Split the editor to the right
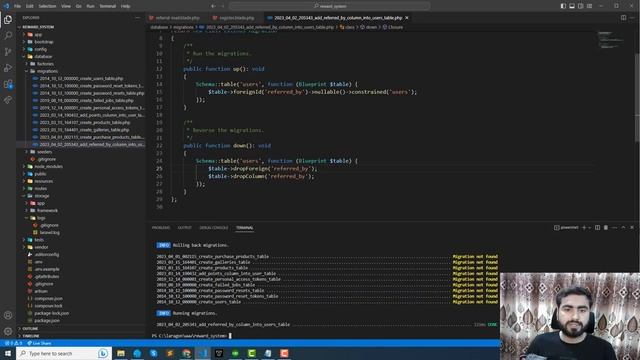The image size is (640, 360). tap(623, 18)
